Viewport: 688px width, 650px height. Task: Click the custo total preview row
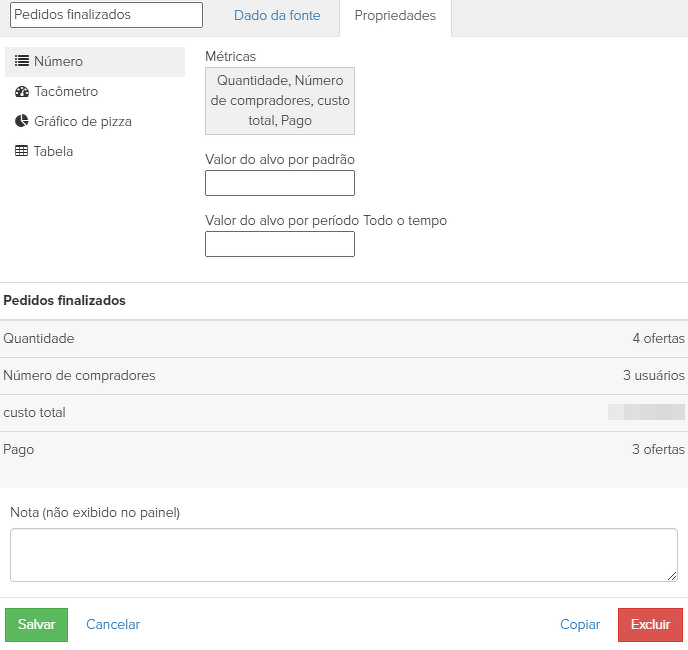343,413
